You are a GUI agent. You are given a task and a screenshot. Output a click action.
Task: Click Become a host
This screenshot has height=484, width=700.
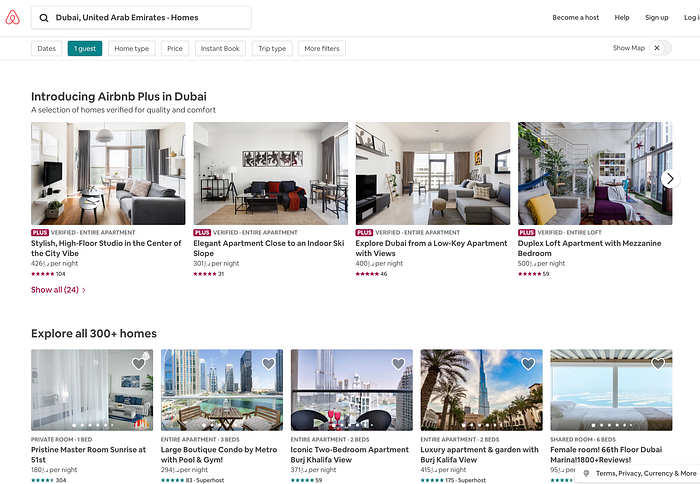[575, 17]
